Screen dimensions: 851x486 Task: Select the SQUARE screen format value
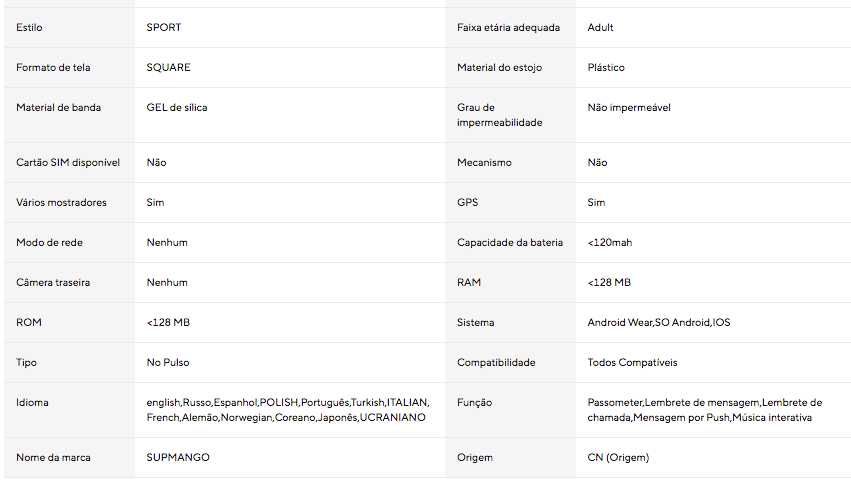[x=168, y=68]
